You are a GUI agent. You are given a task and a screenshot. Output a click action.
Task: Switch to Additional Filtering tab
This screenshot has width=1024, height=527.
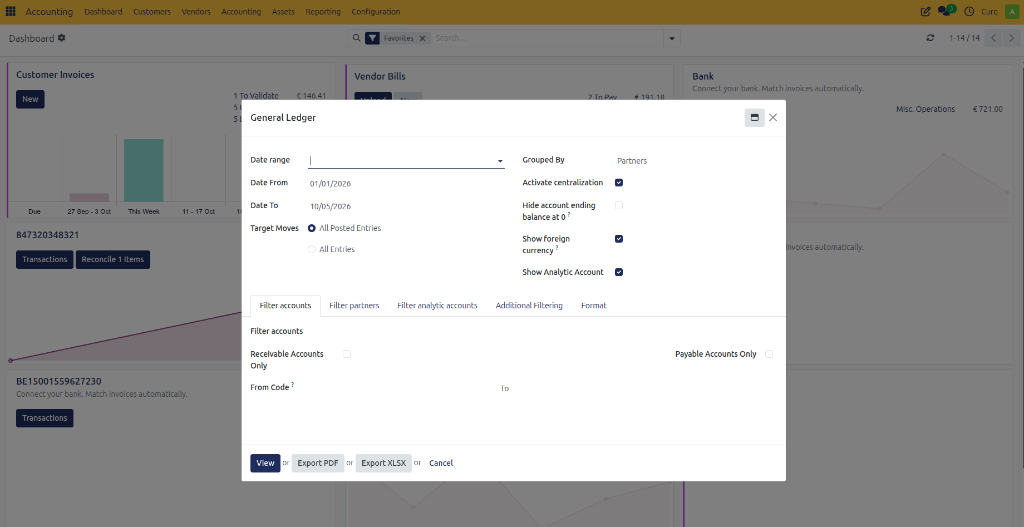click(529, 306)
